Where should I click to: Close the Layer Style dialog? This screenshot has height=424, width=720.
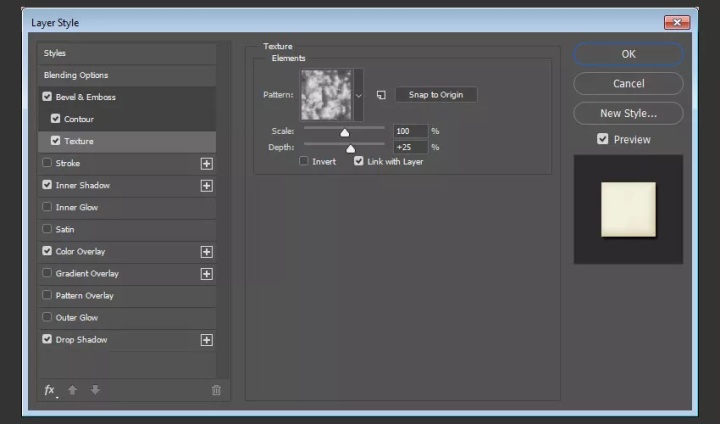pyautogui.click(x=677, y=22)
